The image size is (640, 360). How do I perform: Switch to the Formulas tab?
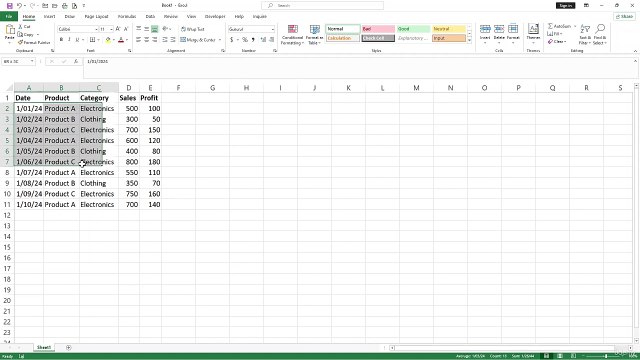coord(127,16)
